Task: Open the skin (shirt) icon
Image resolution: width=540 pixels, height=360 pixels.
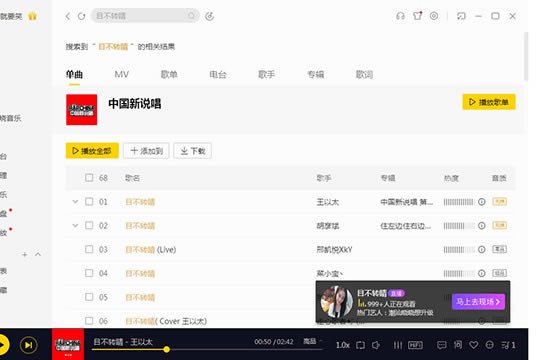Action: pos(417,16)
